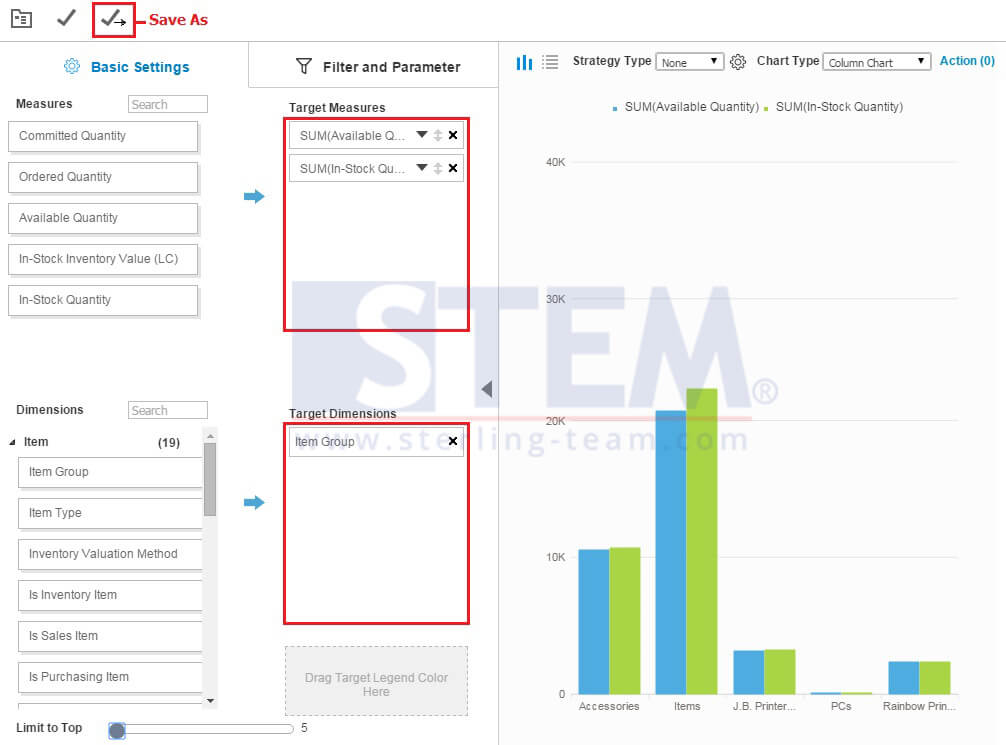Screen dimensions: 1006x745
Task: Click the Limit to Top slider handle
Action: click(x=117, y=730)
